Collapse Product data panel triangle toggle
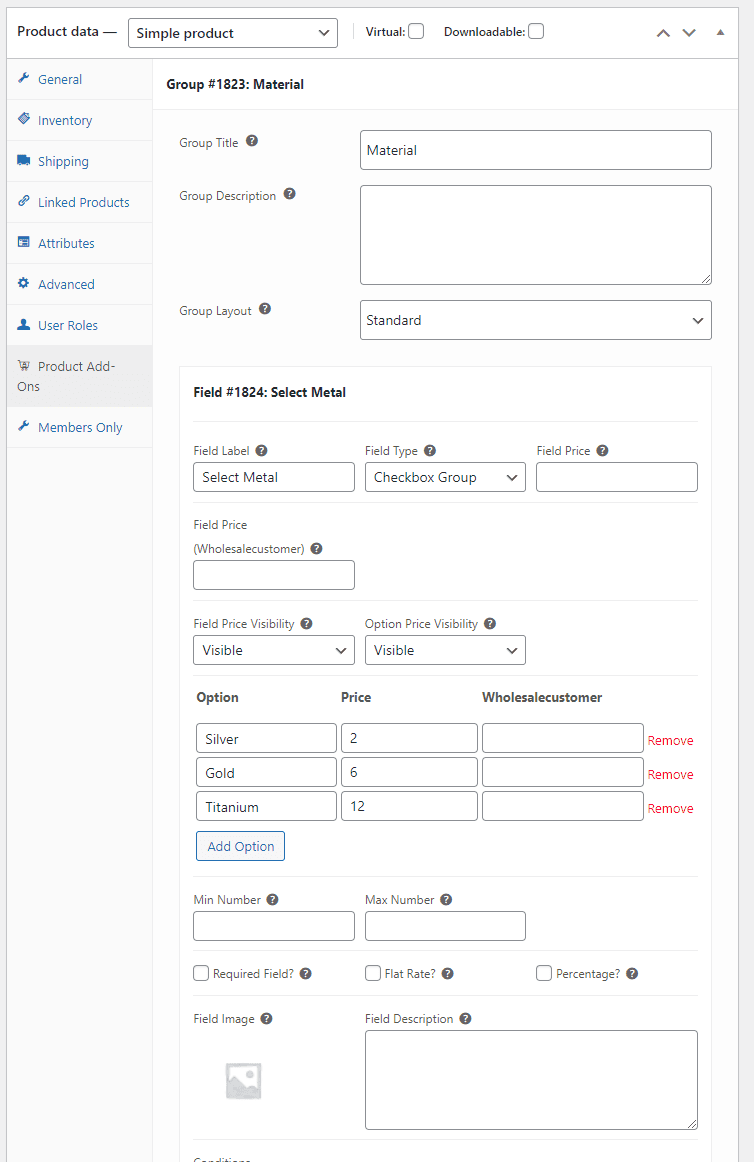This screenshot has height=1162, width=754. coord(720,33)
